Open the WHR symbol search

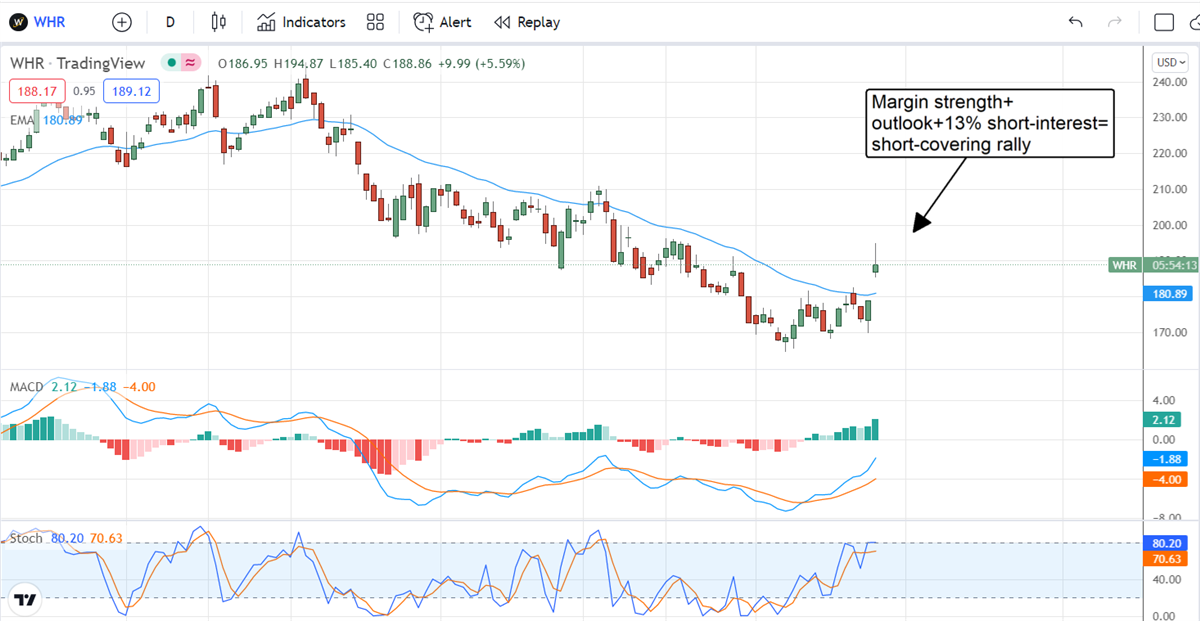51,22
